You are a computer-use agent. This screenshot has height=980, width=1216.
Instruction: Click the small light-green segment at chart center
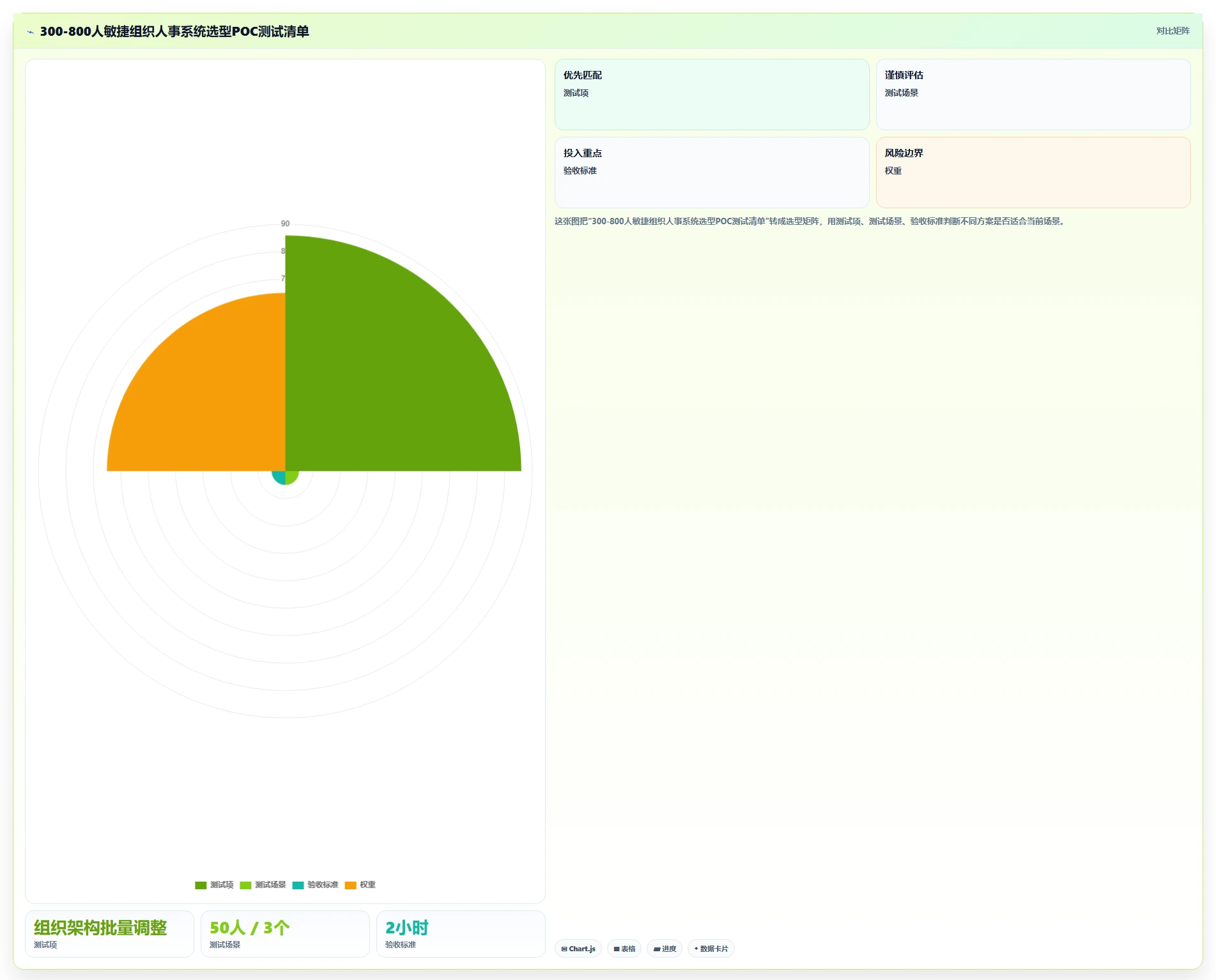[x=291, y=477]
